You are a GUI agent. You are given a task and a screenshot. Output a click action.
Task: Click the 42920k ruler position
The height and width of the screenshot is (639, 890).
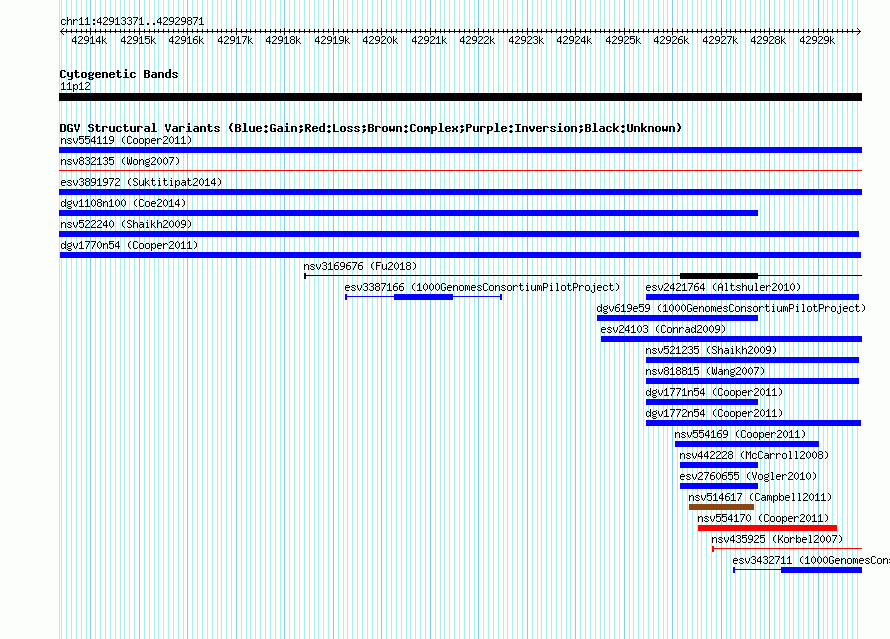pyautogui.click(x=380, y=40)
